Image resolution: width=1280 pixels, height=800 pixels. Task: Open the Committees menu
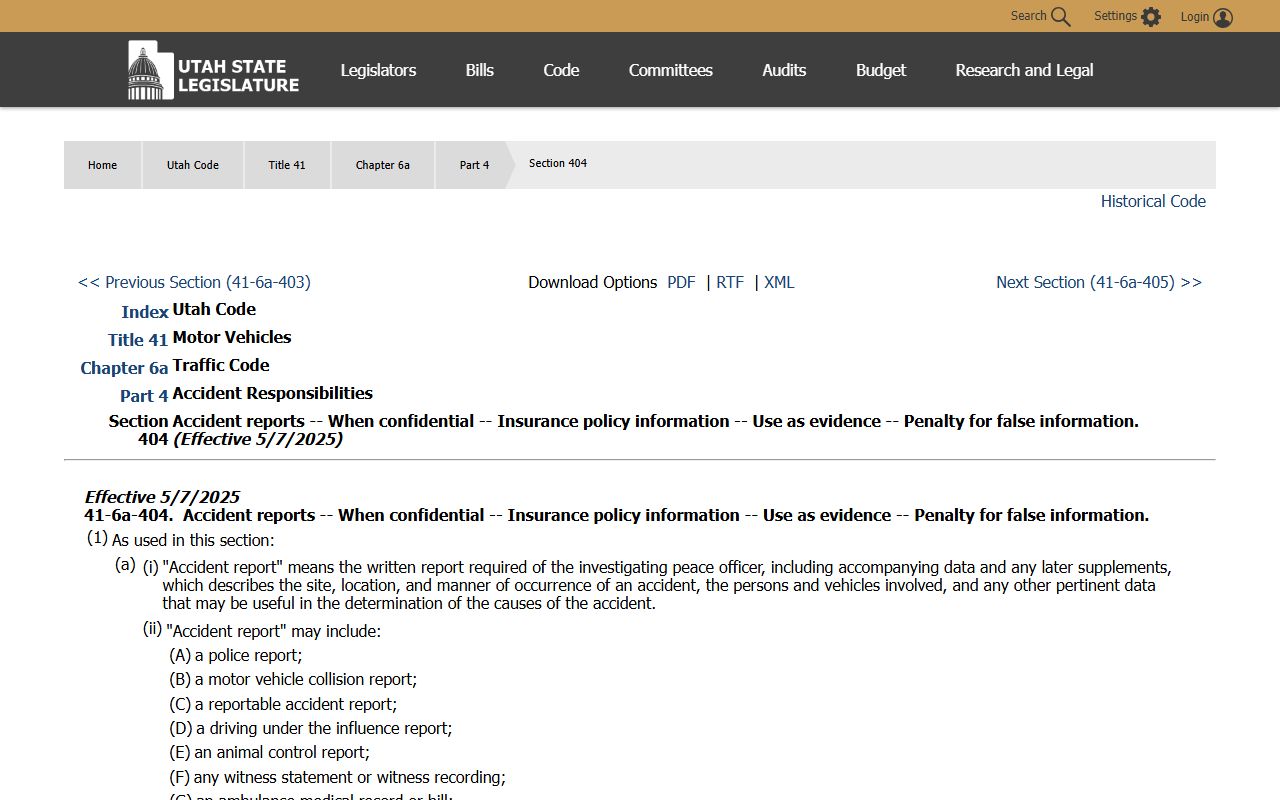[x=671, y=70]
